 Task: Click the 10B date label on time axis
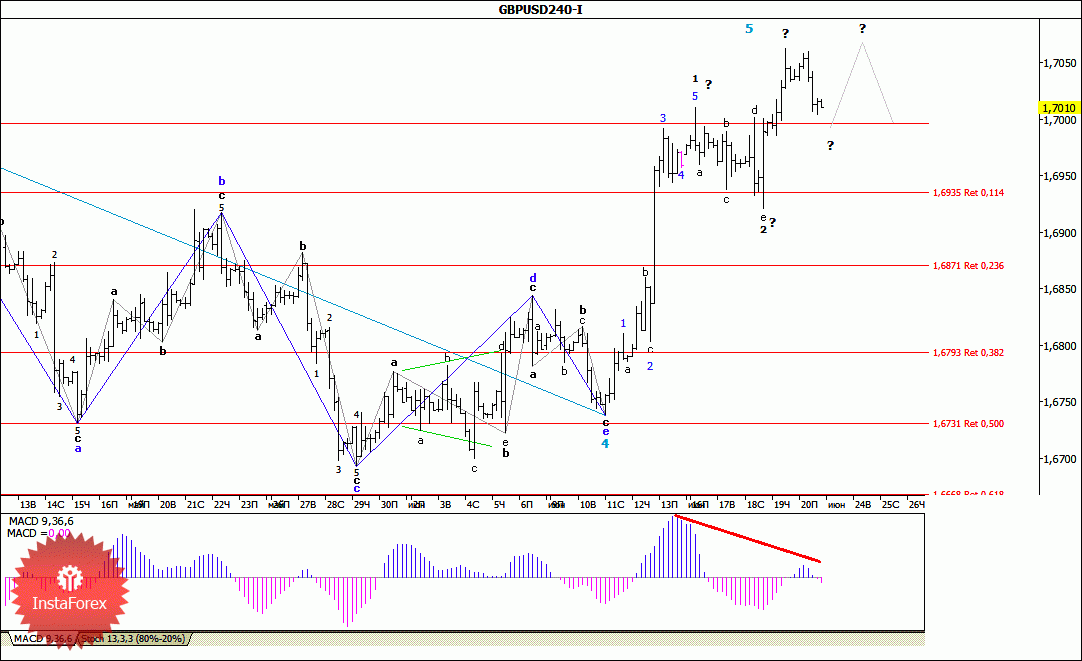pyautogui.click(x=588, y=504)
